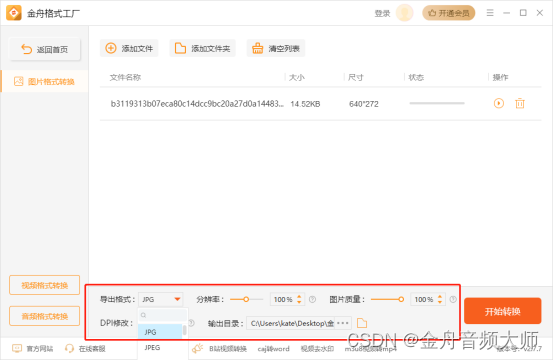Click the 输出目录 path field
The image size is (554, 360).
[x=291, y=323]
